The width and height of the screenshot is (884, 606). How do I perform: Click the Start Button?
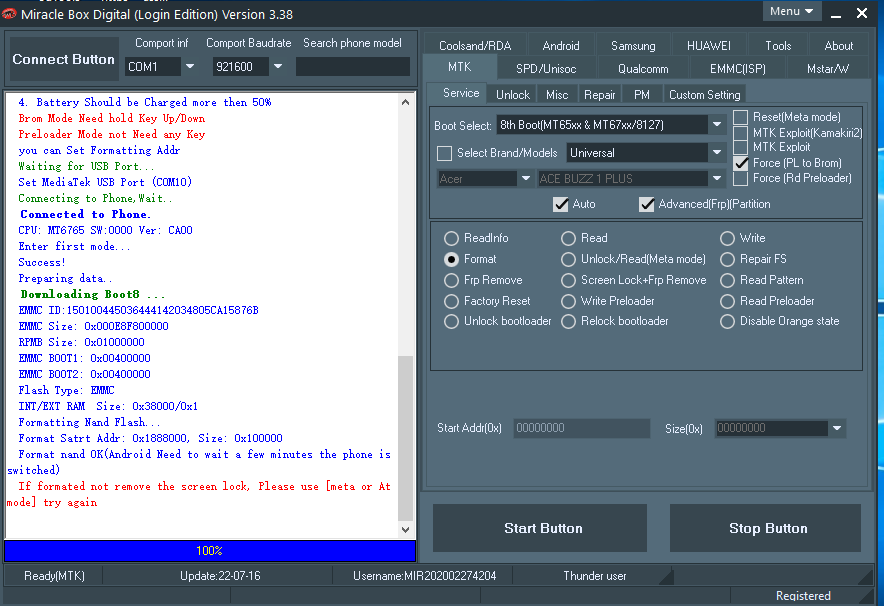tap(540, 528)
